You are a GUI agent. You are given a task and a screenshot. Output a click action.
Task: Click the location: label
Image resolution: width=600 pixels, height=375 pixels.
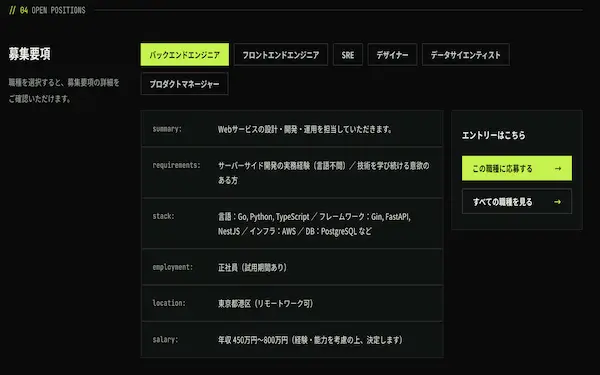(169, 303)
